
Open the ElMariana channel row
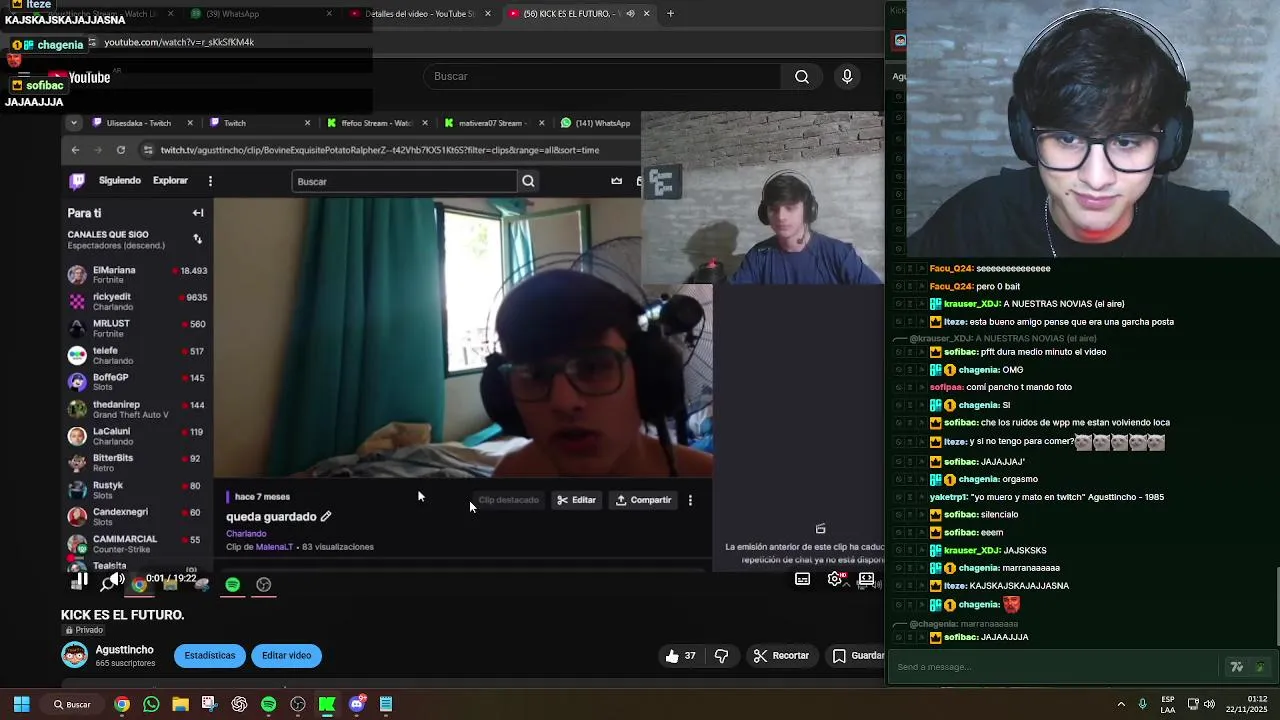click(x=137, y=274)
